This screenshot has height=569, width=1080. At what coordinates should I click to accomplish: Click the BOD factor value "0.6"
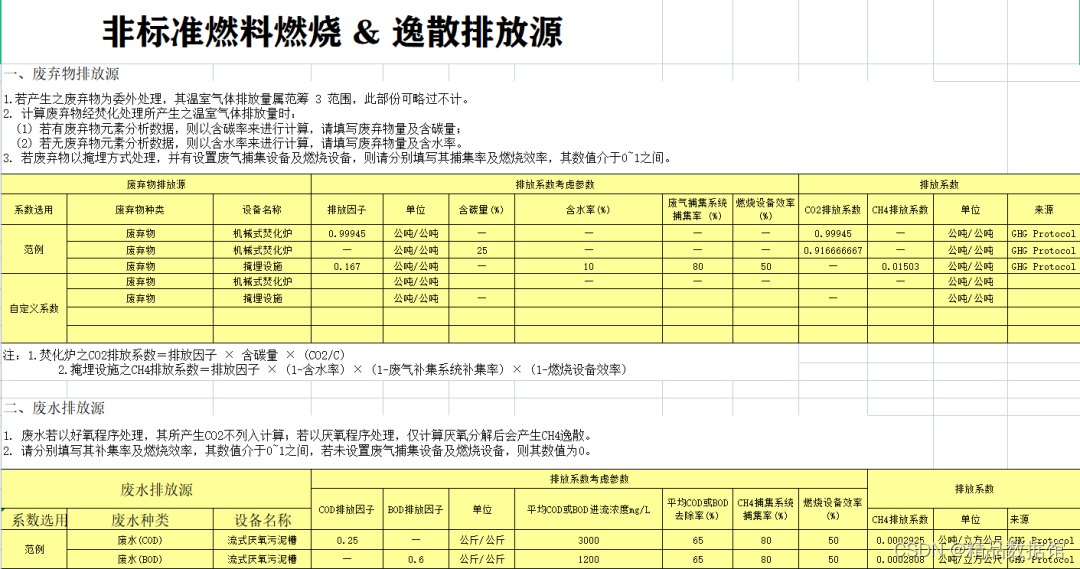415,559
